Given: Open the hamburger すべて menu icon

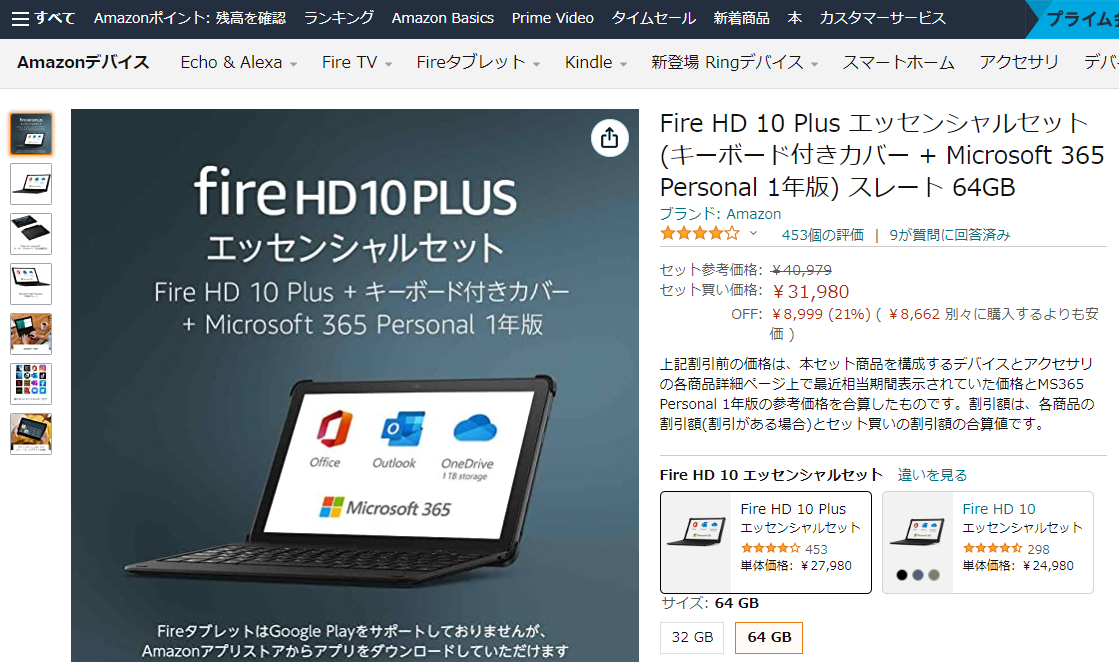Looking at the screenshot, I should (x=21, y=19).
